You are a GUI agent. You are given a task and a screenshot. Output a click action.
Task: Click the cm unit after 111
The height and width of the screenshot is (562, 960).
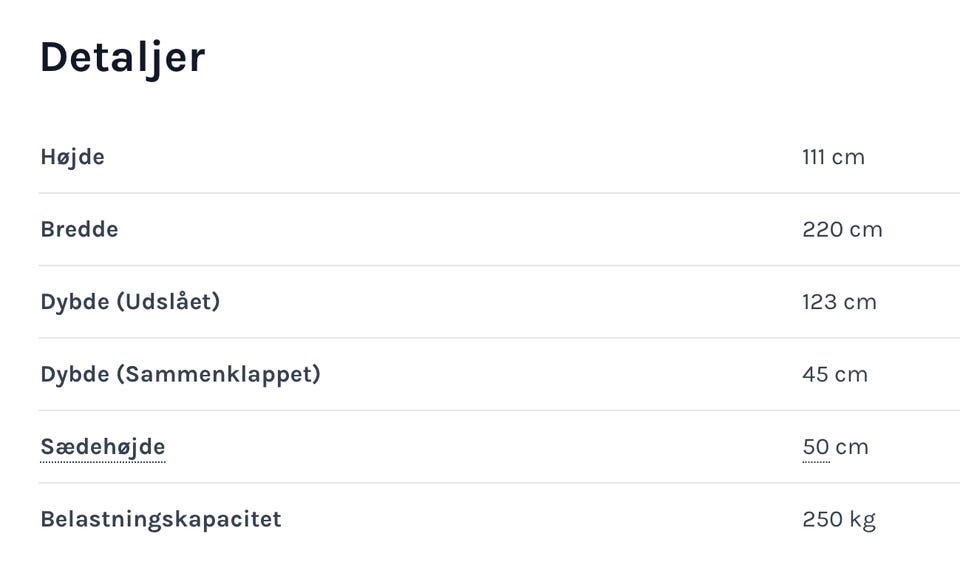(848, 157)
